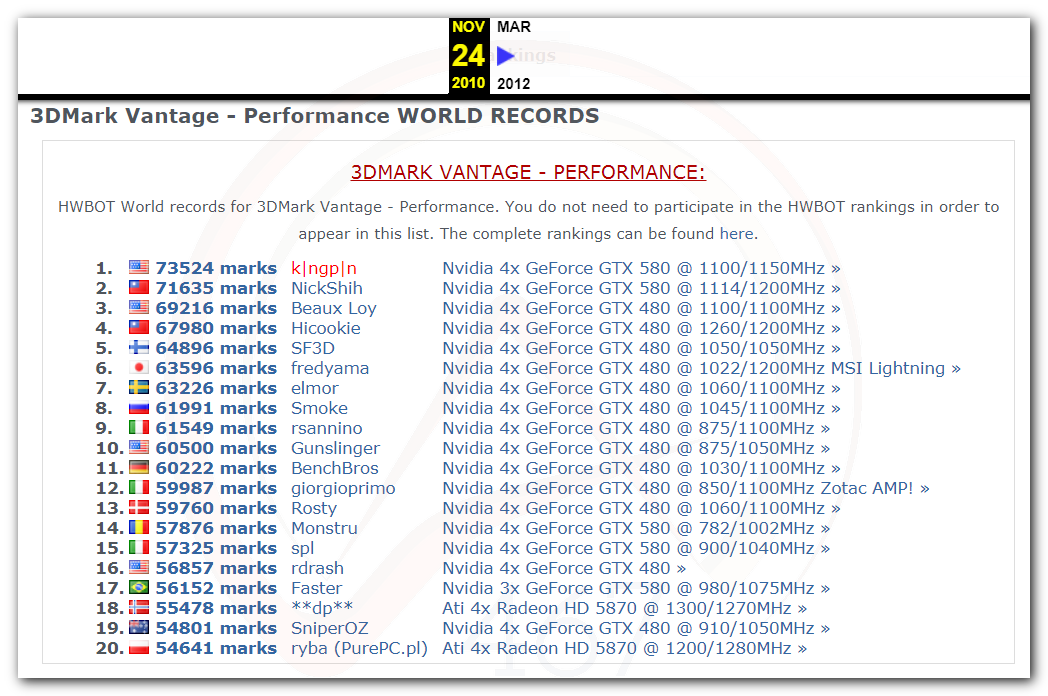
Task: Open Gunslinger's profile link
Action: click(335, 448)
